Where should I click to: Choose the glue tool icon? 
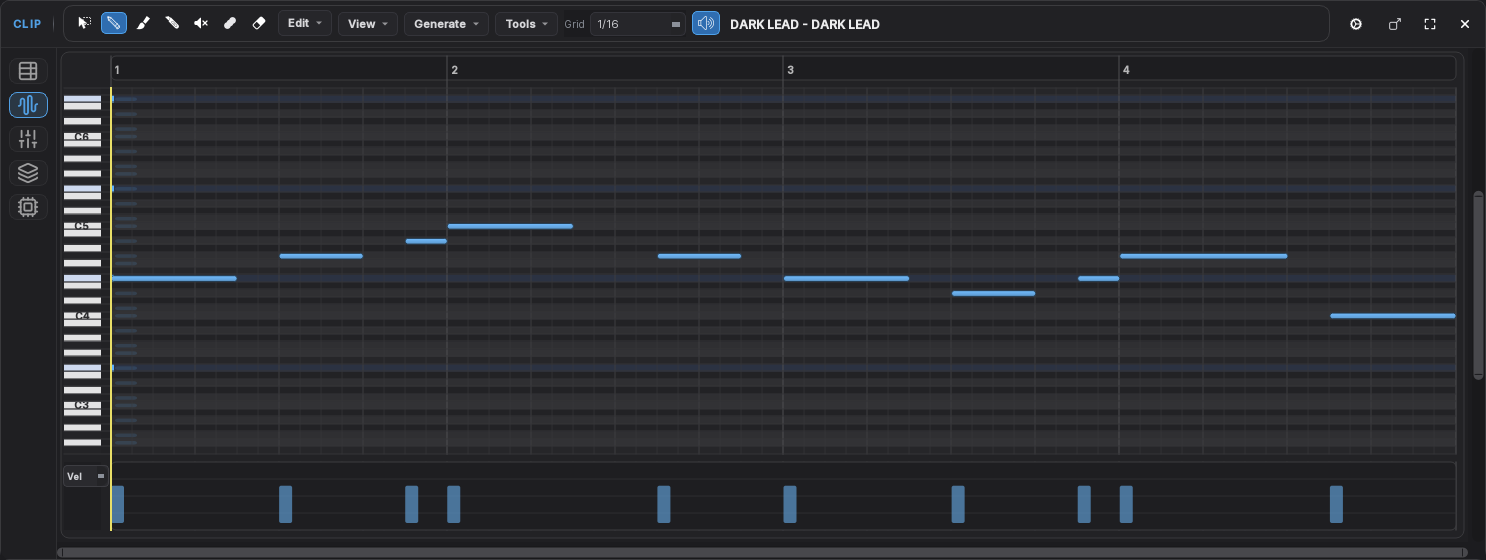coord(230,23)
